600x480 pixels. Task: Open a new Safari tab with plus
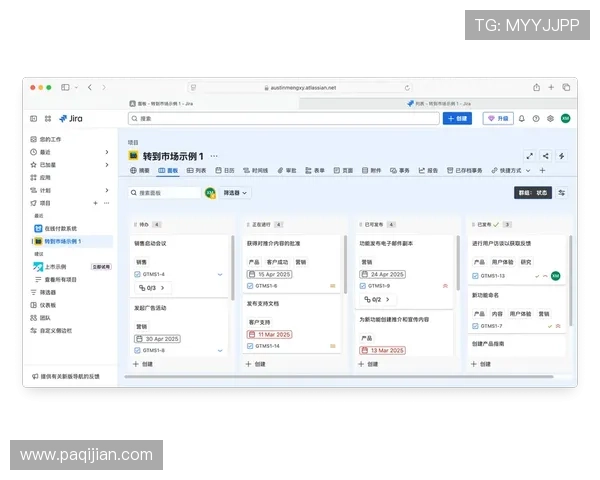(x=551, y=87)
